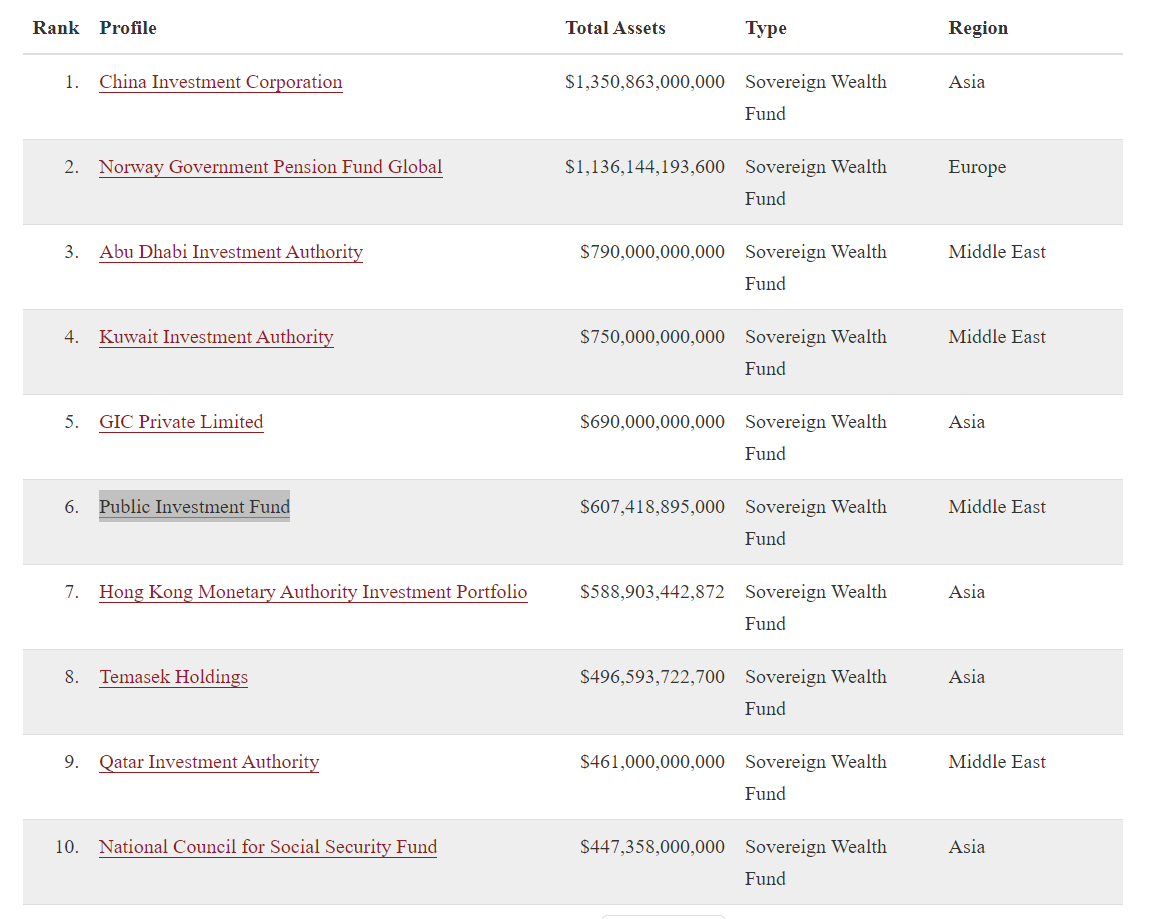Click the Abu Dhabi Investment Authority link

point(231,252)
